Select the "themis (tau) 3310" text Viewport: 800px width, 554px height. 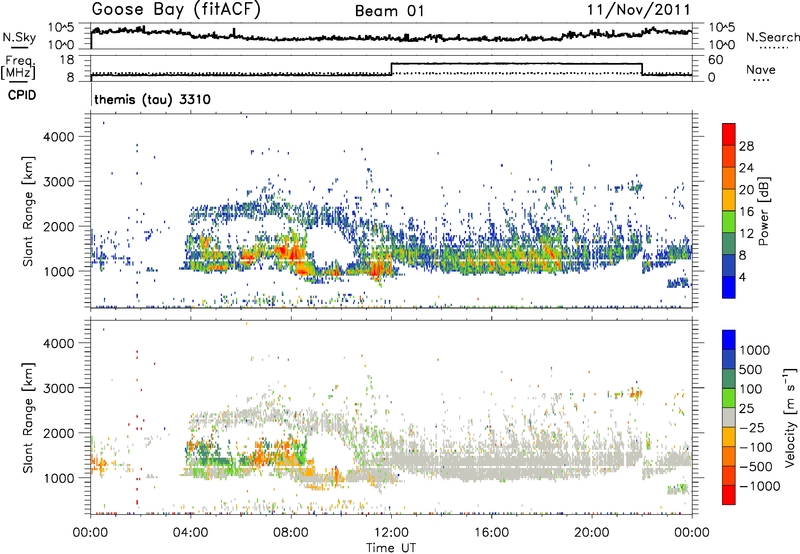(153, 99)
